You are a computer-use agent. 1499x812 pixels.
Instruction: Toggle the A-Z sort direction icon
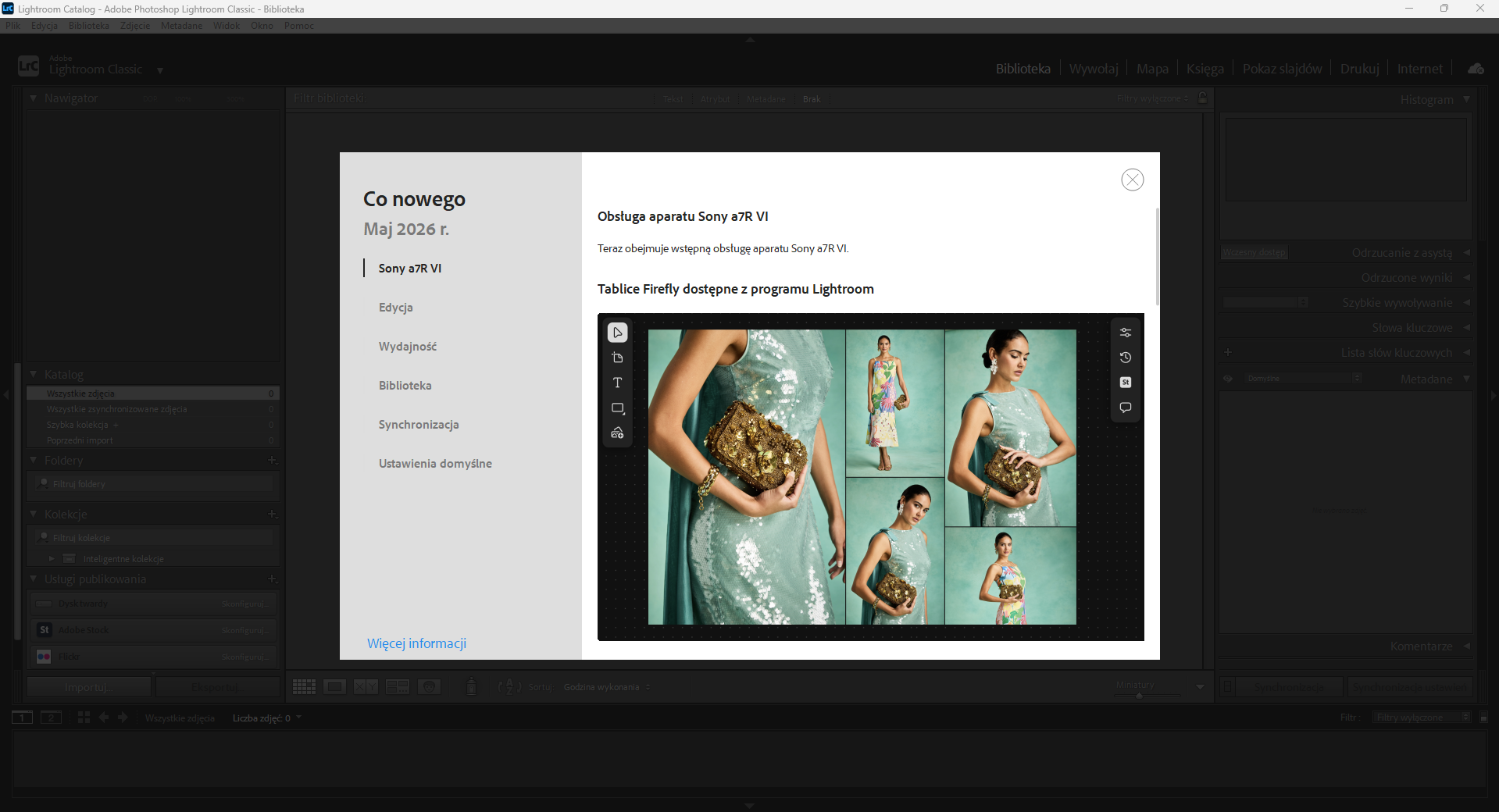pyautogui.click(x=509, y=687)
